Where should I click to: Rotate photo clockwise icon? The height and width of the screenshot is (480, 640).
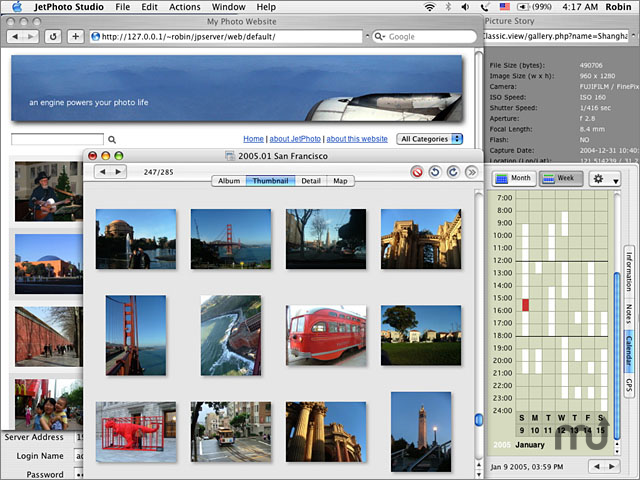point(453,172)
